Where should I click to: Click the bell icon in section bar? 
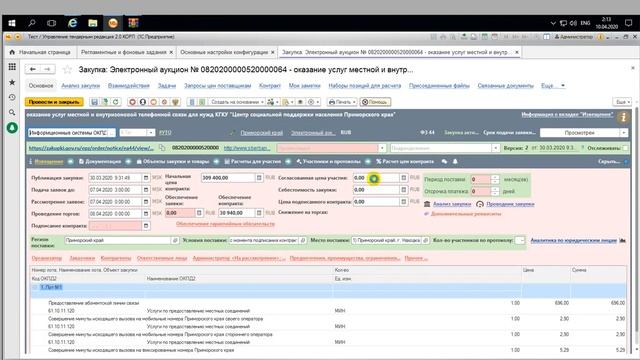(x=455, y=162)
